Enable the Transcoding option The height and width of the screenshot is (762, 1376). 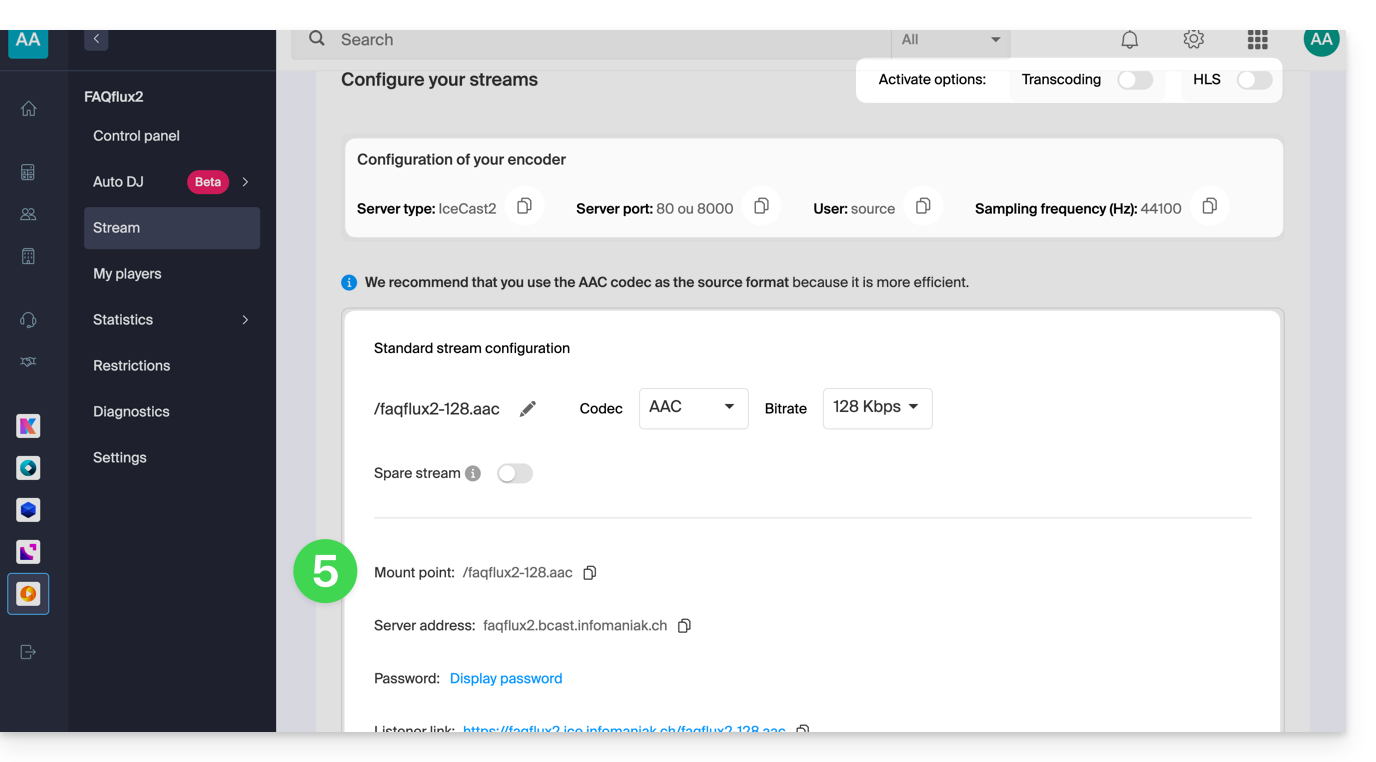pos(1135,80)
